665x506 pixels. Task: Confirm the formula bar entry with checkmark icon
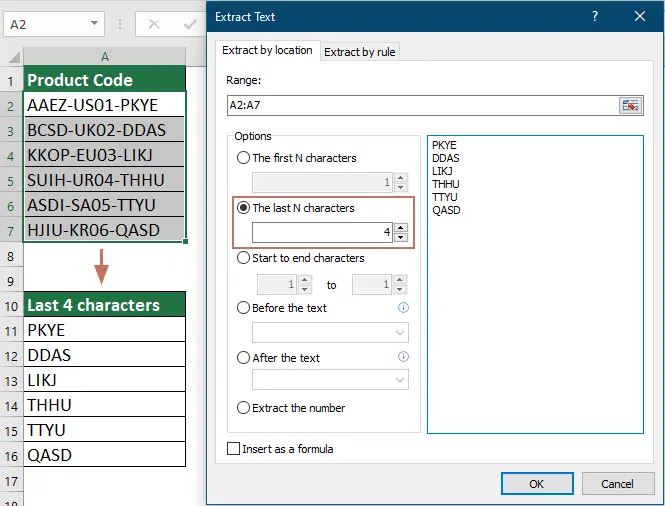[x=190, y=24]
